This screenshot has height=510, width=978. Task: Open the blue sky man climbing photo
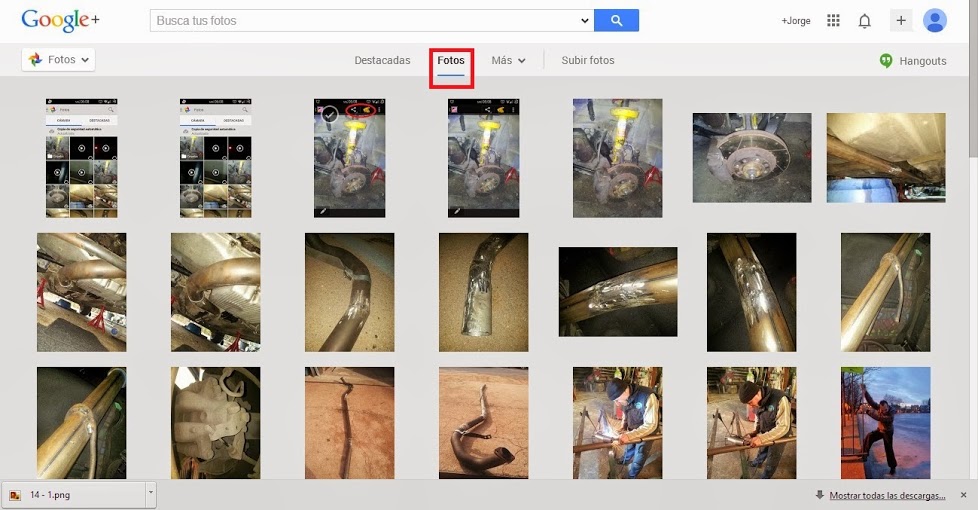pos(885,422)
